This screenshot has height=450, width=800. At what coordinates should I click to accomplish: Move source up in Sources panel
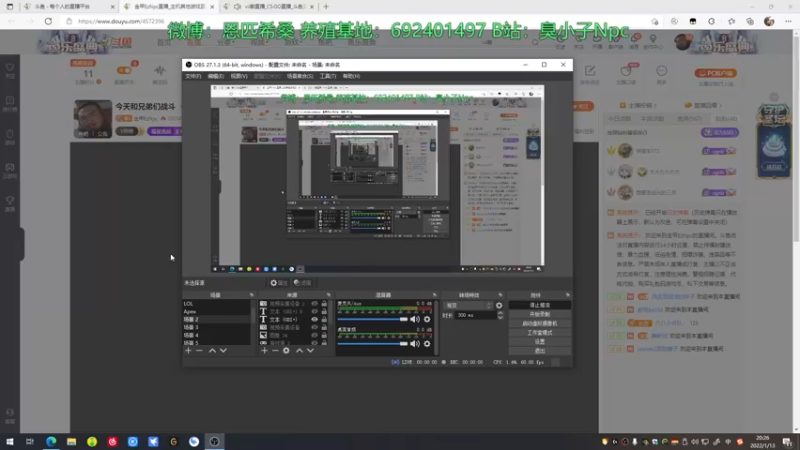[x=299, y=351]
